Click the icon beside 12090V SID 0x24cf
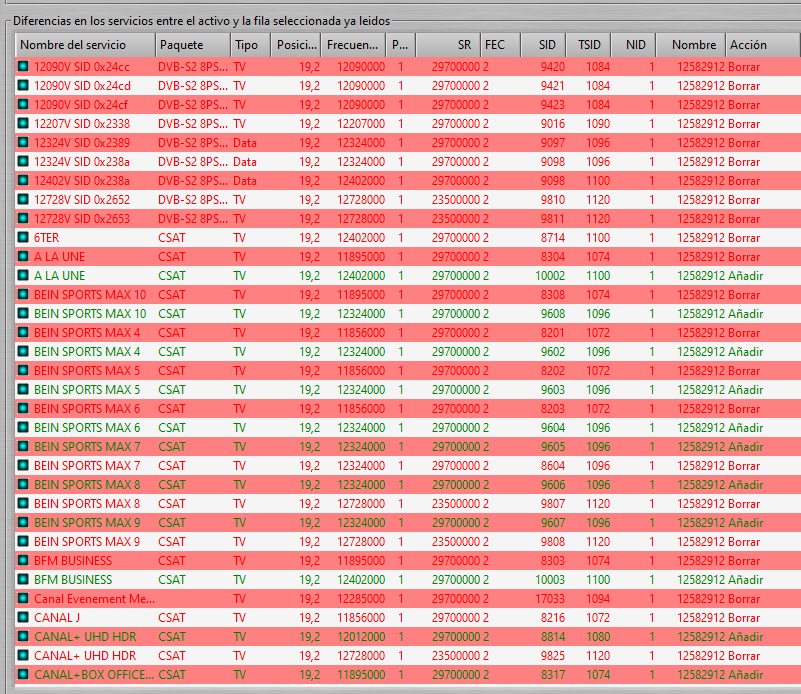The width and height of the screenshot is (801, 694). (x=23, y=104)
